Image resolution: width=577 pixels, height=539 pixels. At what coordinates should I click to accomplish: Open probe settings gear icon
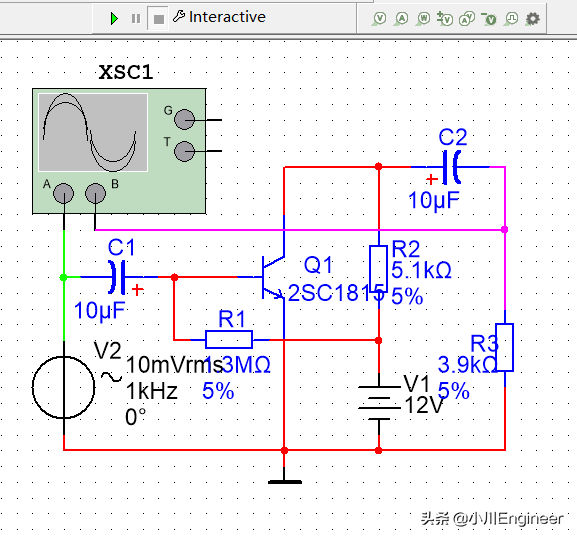pyautogui.click(x=532, y=18)
